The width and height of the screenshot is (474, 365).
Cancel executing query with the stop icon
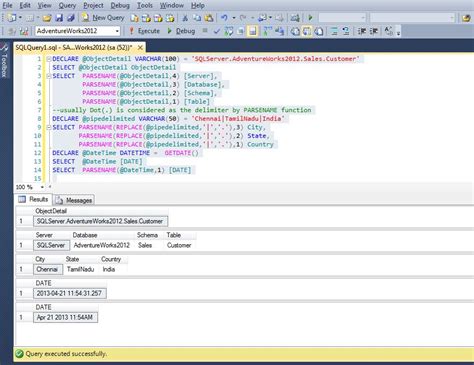[205, 31]
